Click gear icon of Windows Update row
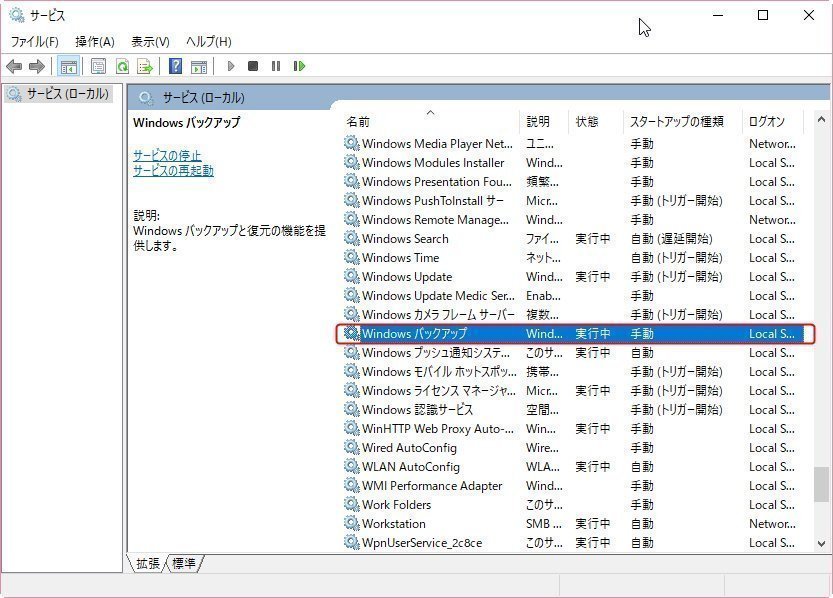833x598 pixels. pos(351,276)
